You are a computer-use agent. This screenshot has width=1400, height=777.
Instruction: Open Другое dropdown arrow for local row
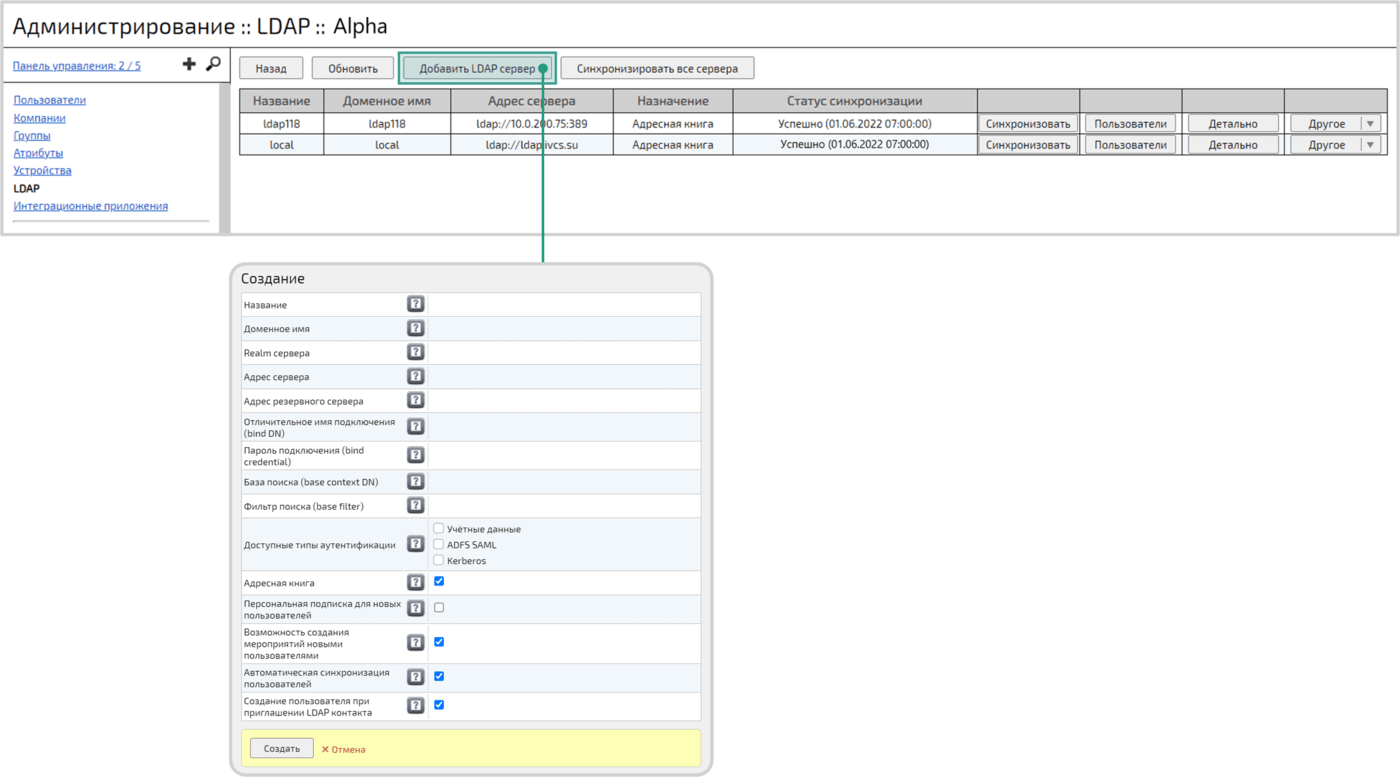[1371, 145]
